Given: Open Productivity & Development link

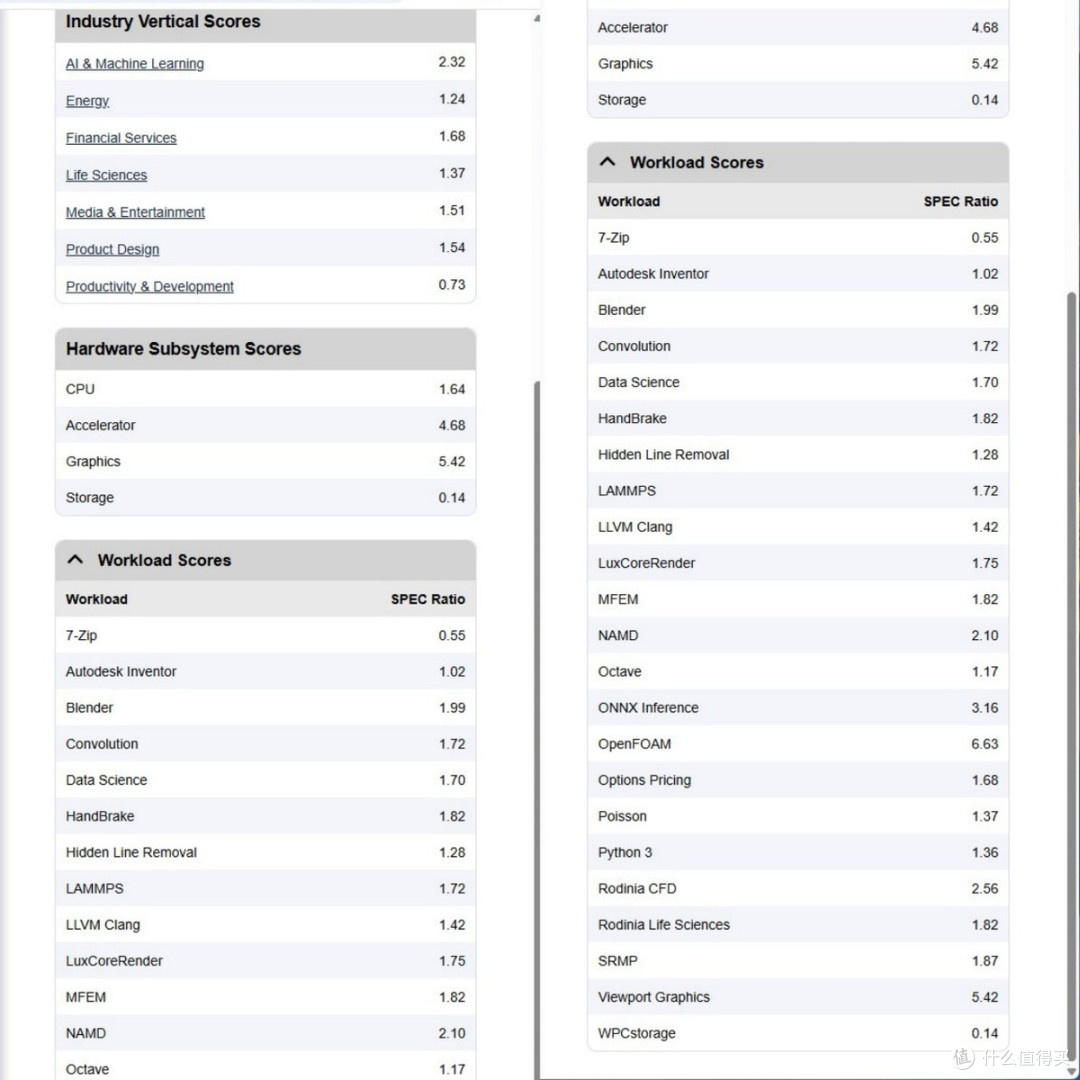Looking at the screenshot, I should 149,287.
